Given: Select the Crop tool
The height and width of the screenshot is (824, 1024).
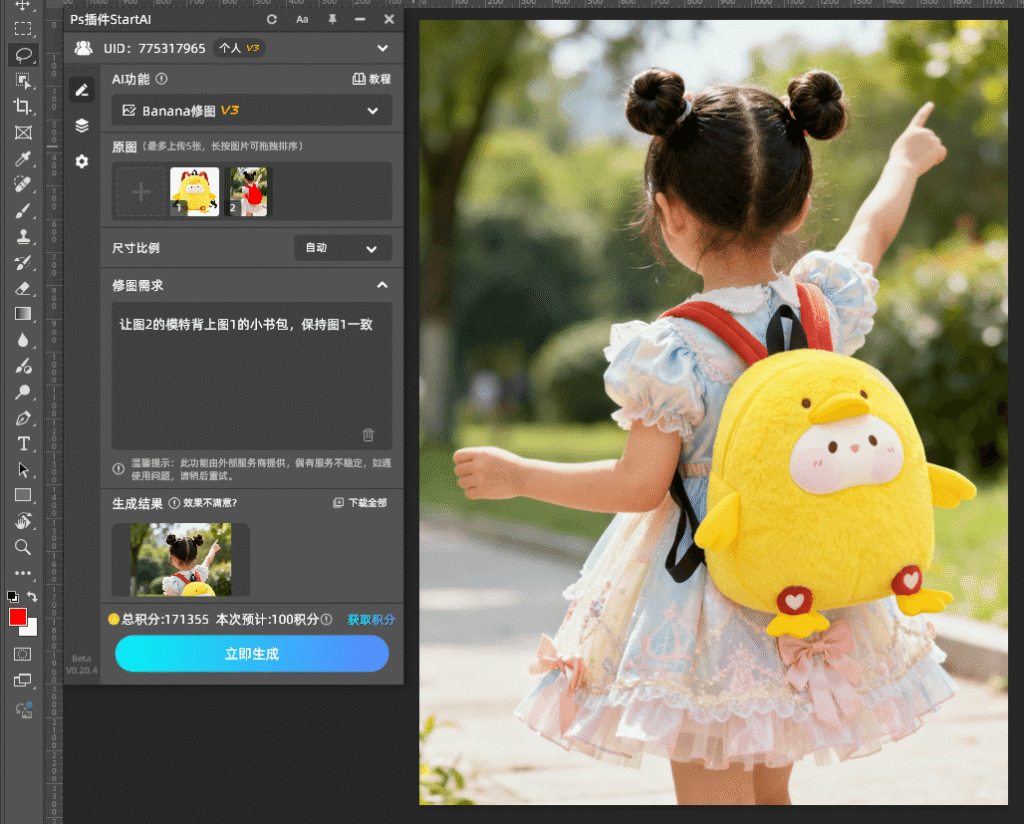Looking at the screenshot, I should tap(23, 107).
